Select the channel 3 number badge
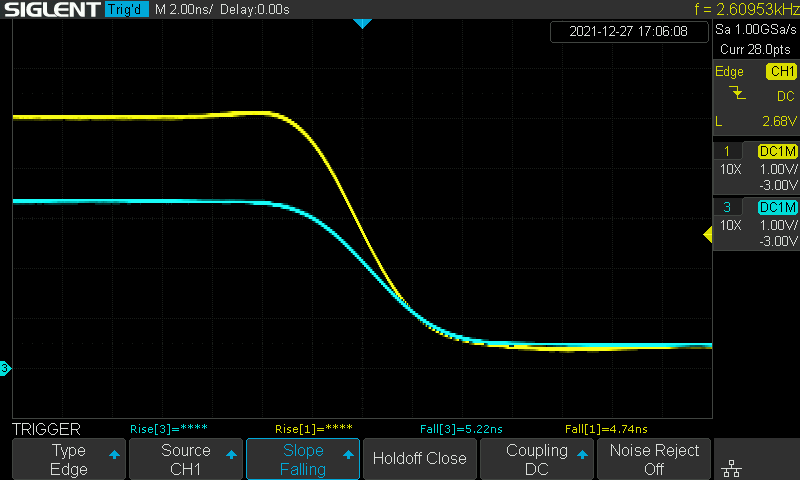 (727, 207)
